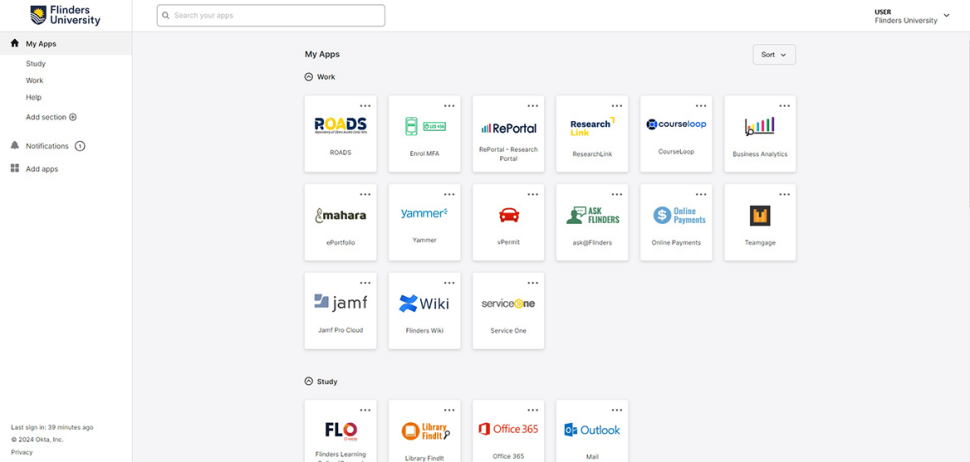Click the ePortfolio tile label
The height and width of the screenshot is (462, 970).
(340, 242)
